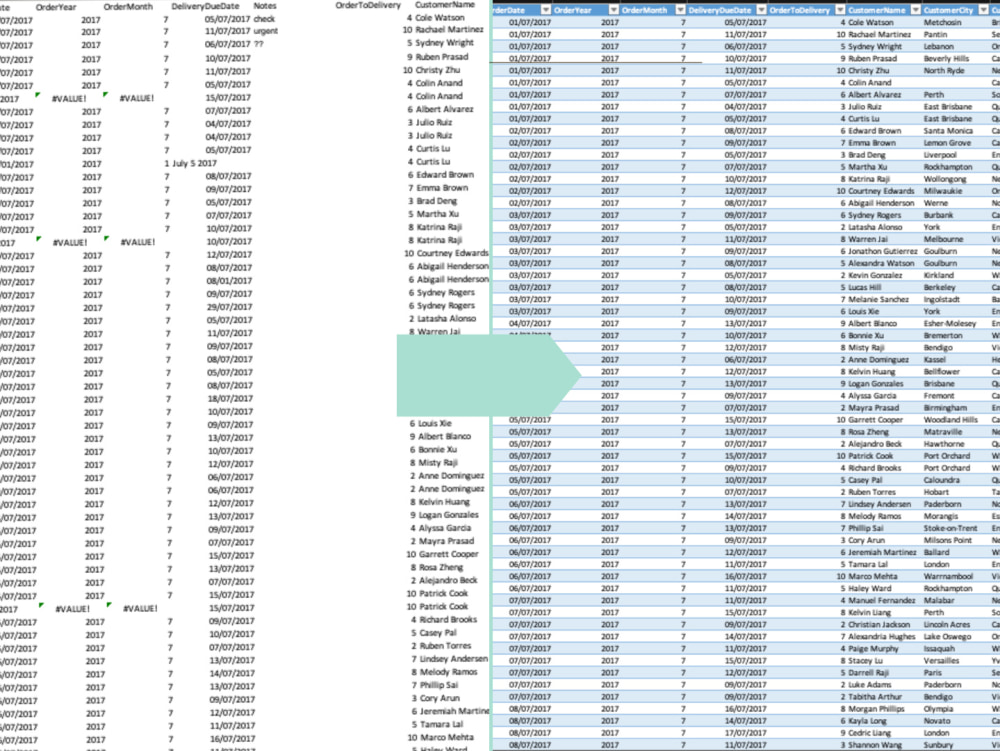Select the North Ryde city cell
1000x751 pixels.
944,71
